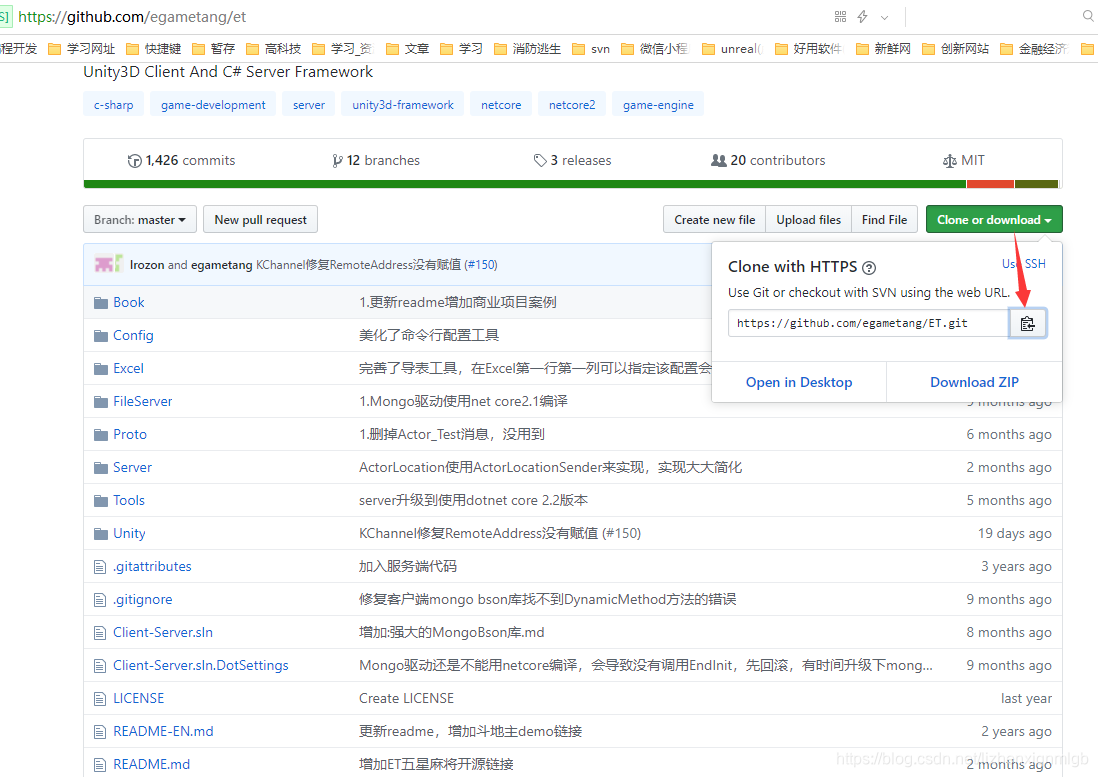Click the Server folder icon
This screenshot has height=777, width=1098.
[100, 467]
